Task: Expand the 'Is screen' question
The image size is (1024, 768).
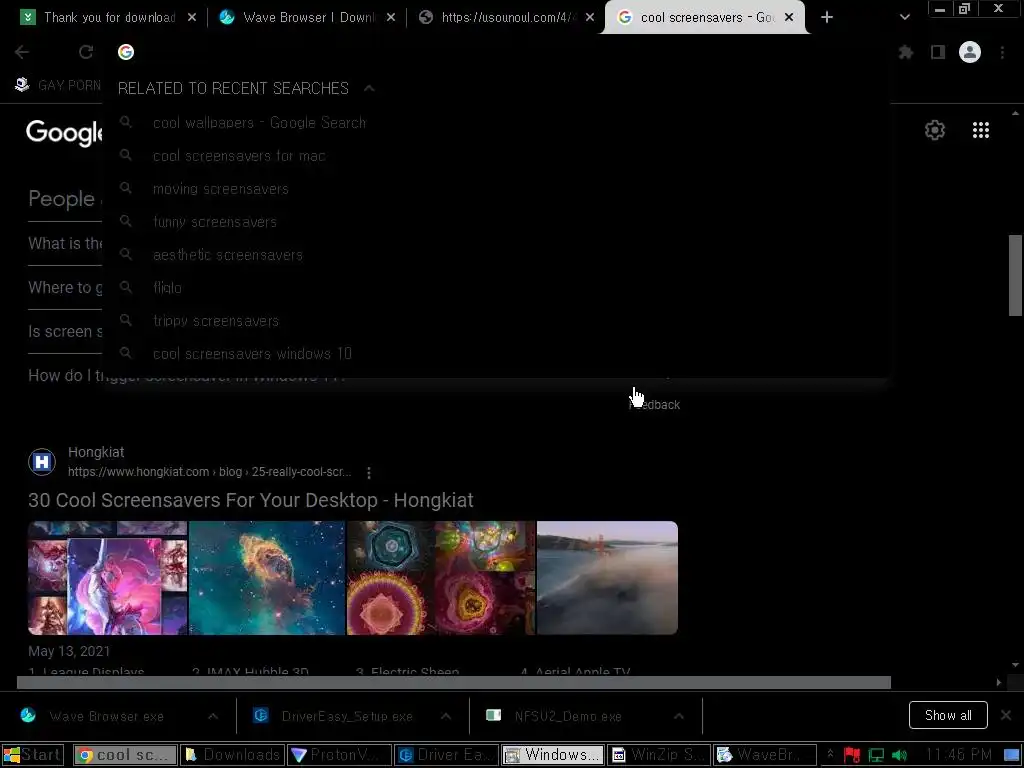Action: [65, 332]
